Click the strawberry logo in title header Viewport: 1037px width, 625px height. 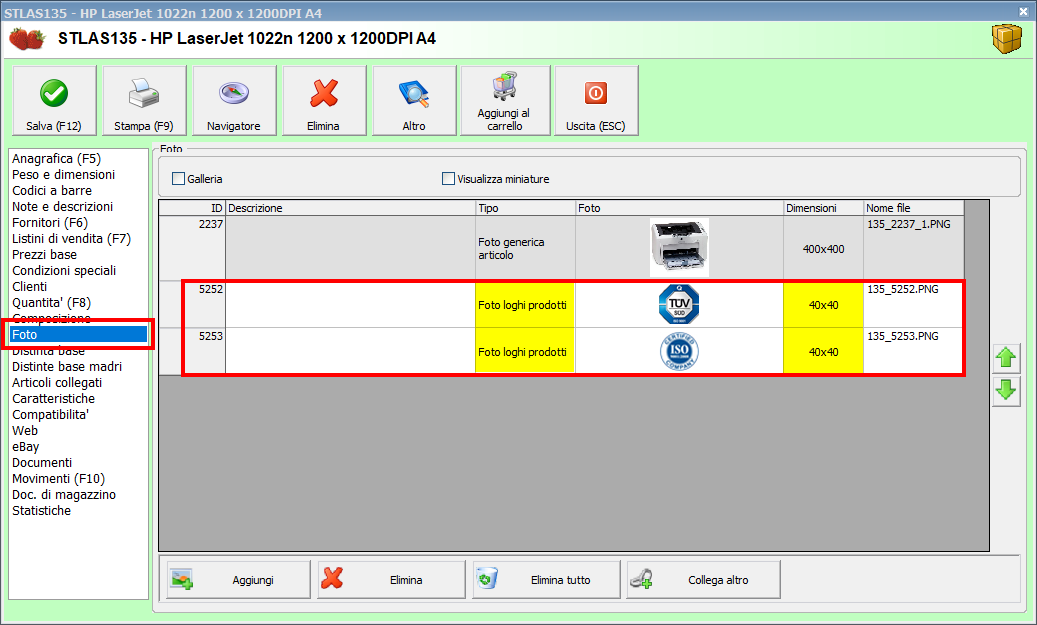[27, 38]
